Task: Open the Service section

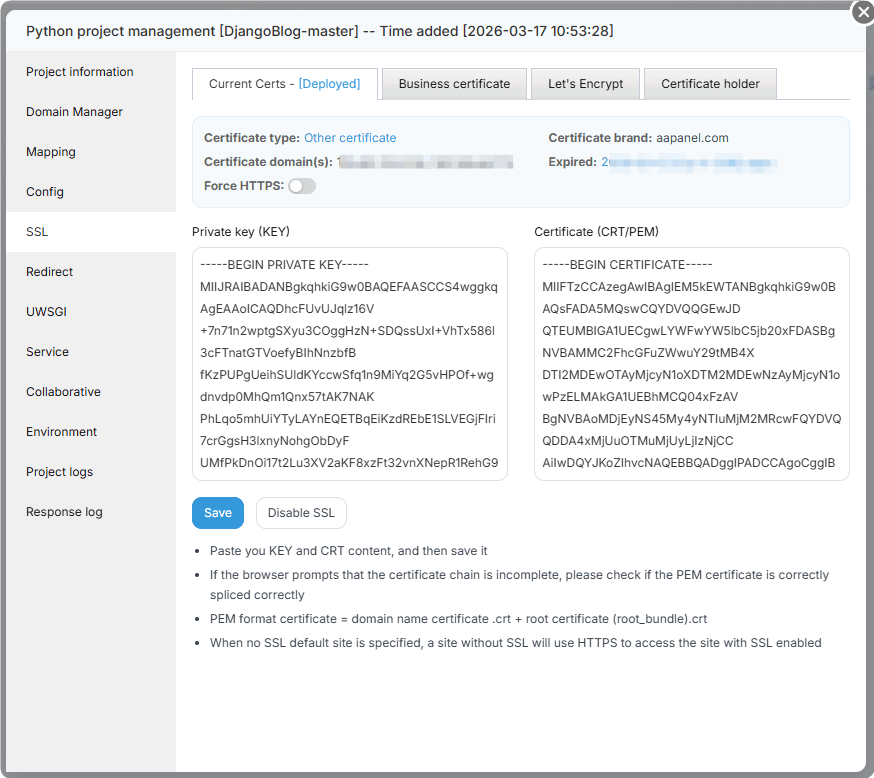Action: [x=48, y=352]
